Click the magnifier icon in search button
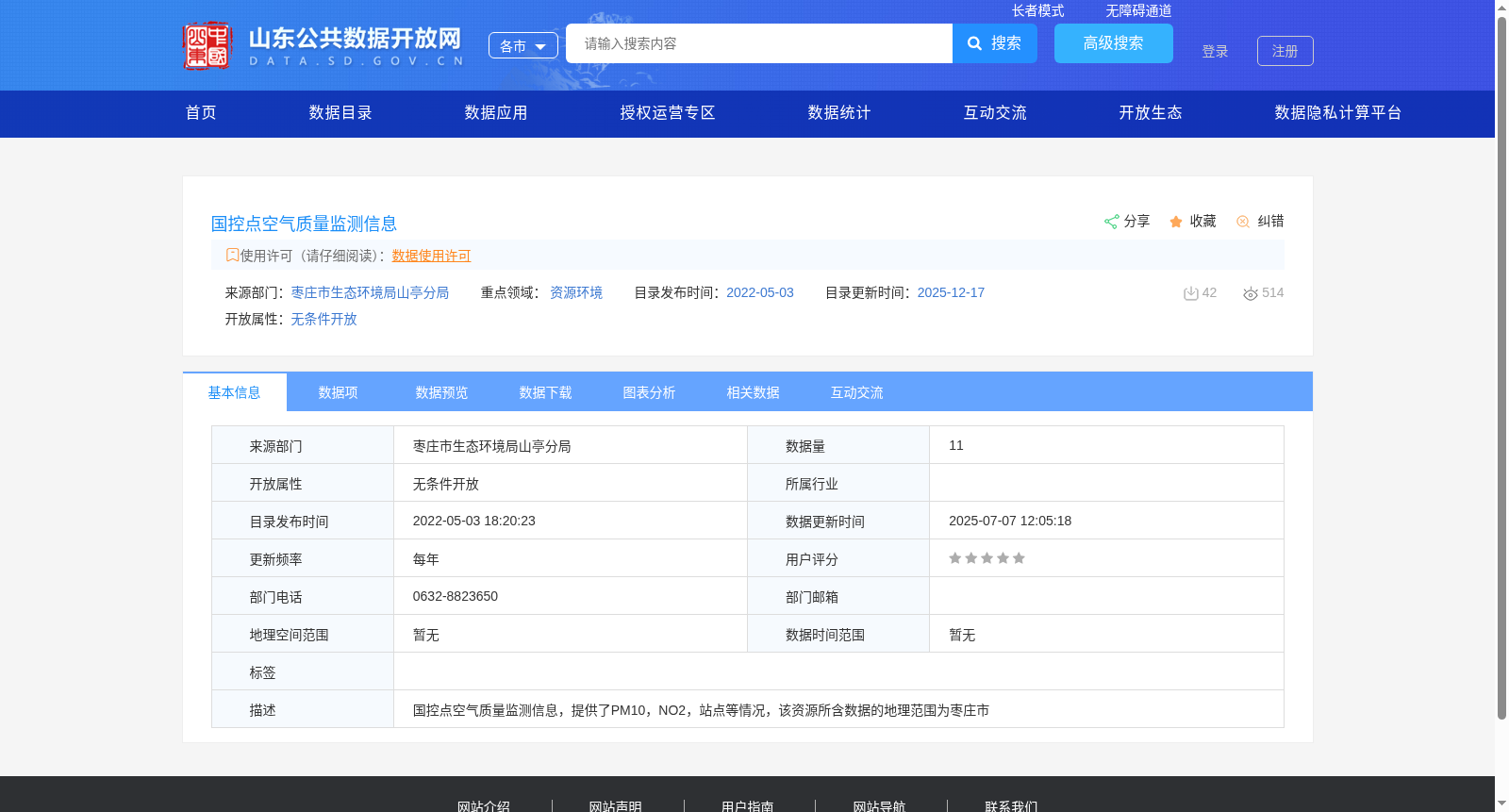The height and width of the screenshot is (812, 1509). click(975, 43)
